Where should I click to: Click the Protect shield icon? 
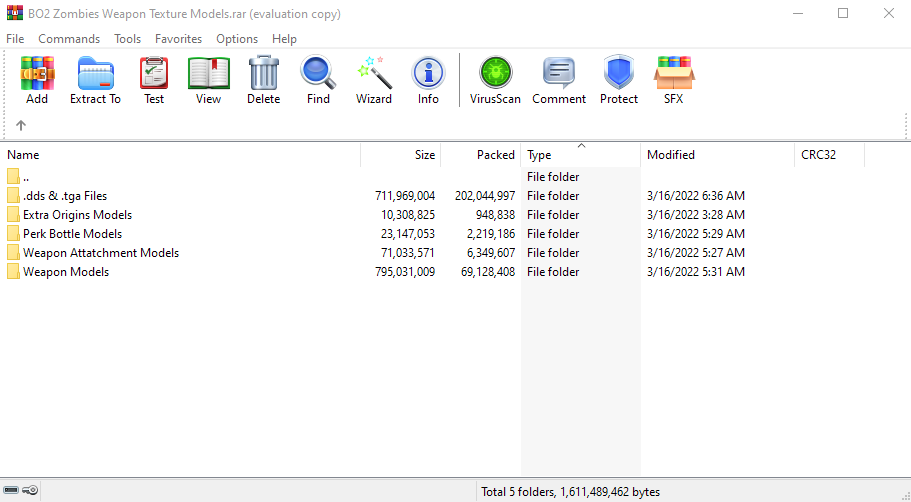click(619, 73)
